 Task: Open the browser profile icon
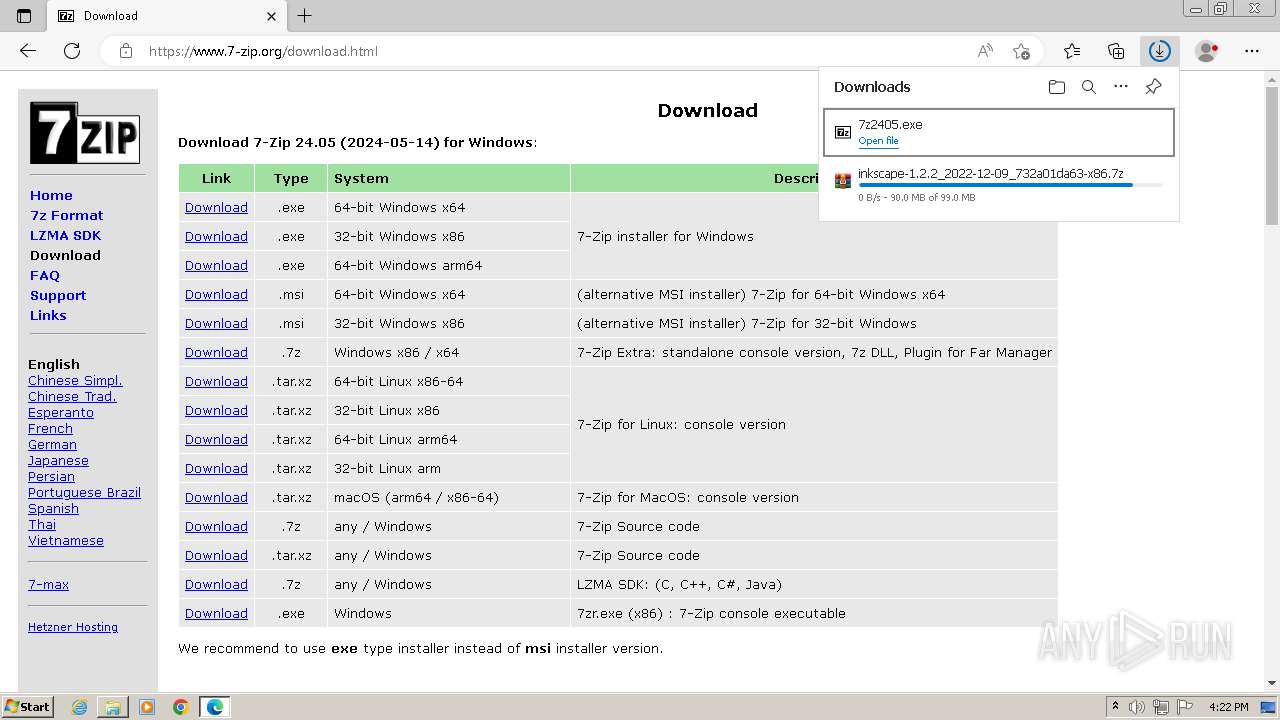coord(1207,51)
